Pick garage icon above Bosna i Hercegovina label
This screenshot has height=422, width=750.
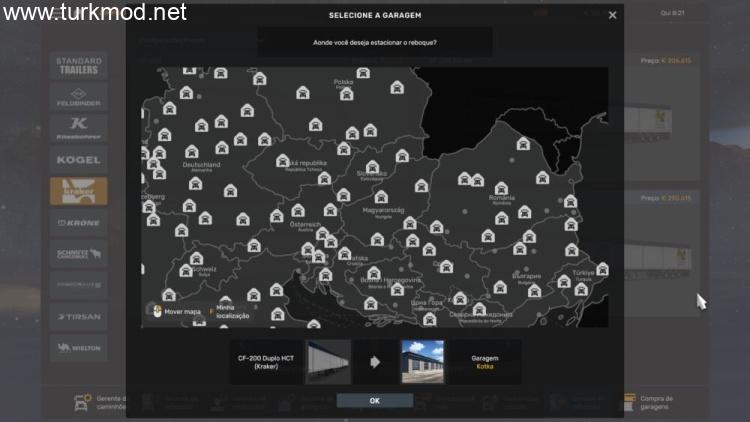(374, 273)
